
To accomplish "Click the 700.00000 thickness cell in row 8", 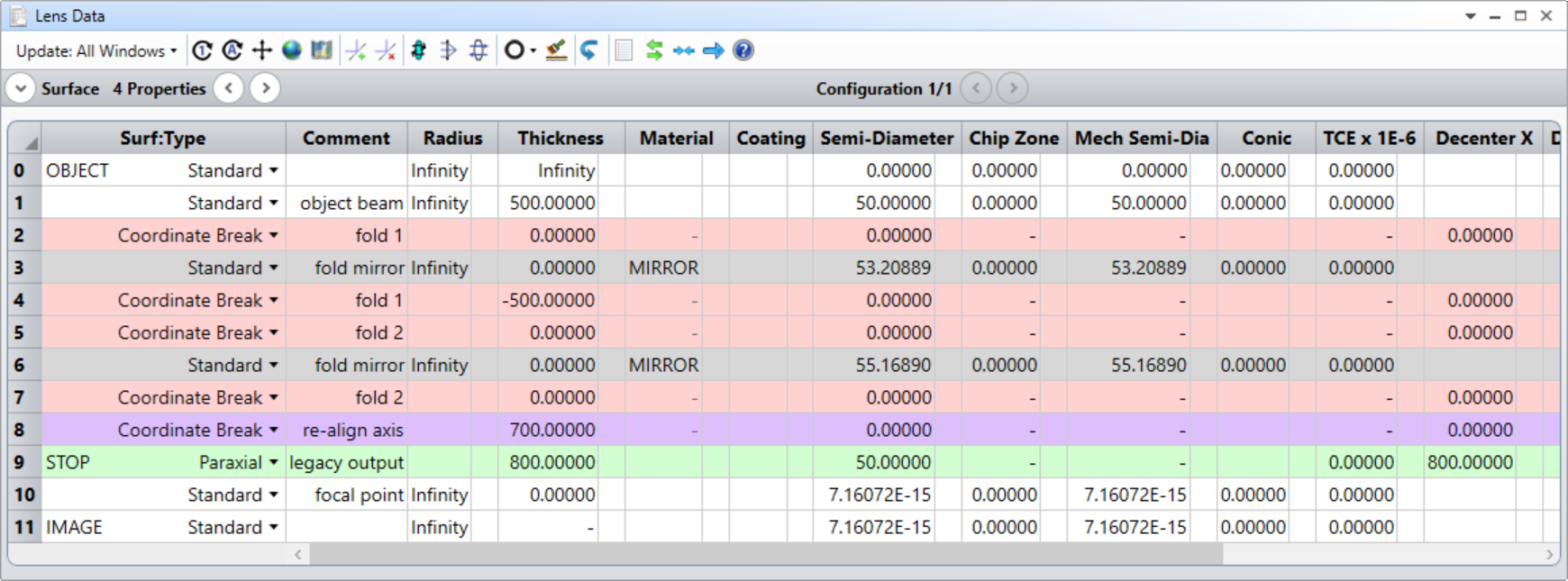I will click(x=548, y=430).
